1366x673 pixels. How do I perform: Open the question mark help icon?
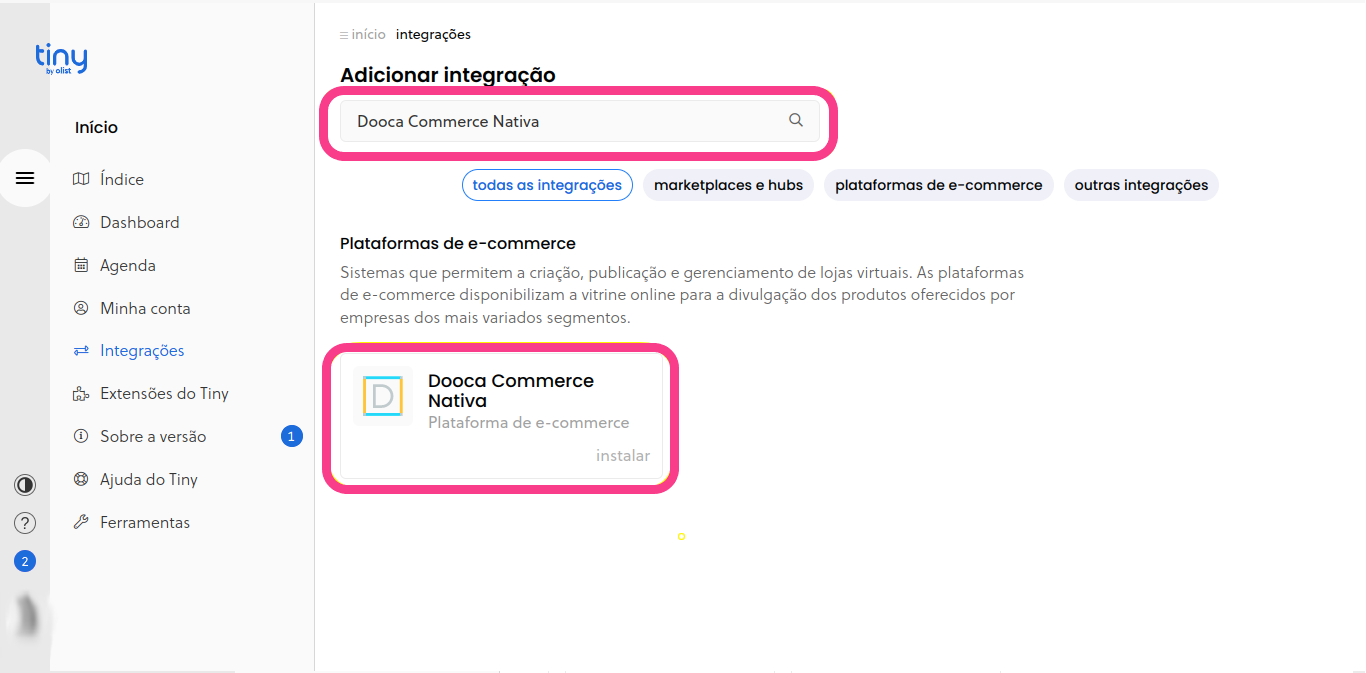point(25,523)
